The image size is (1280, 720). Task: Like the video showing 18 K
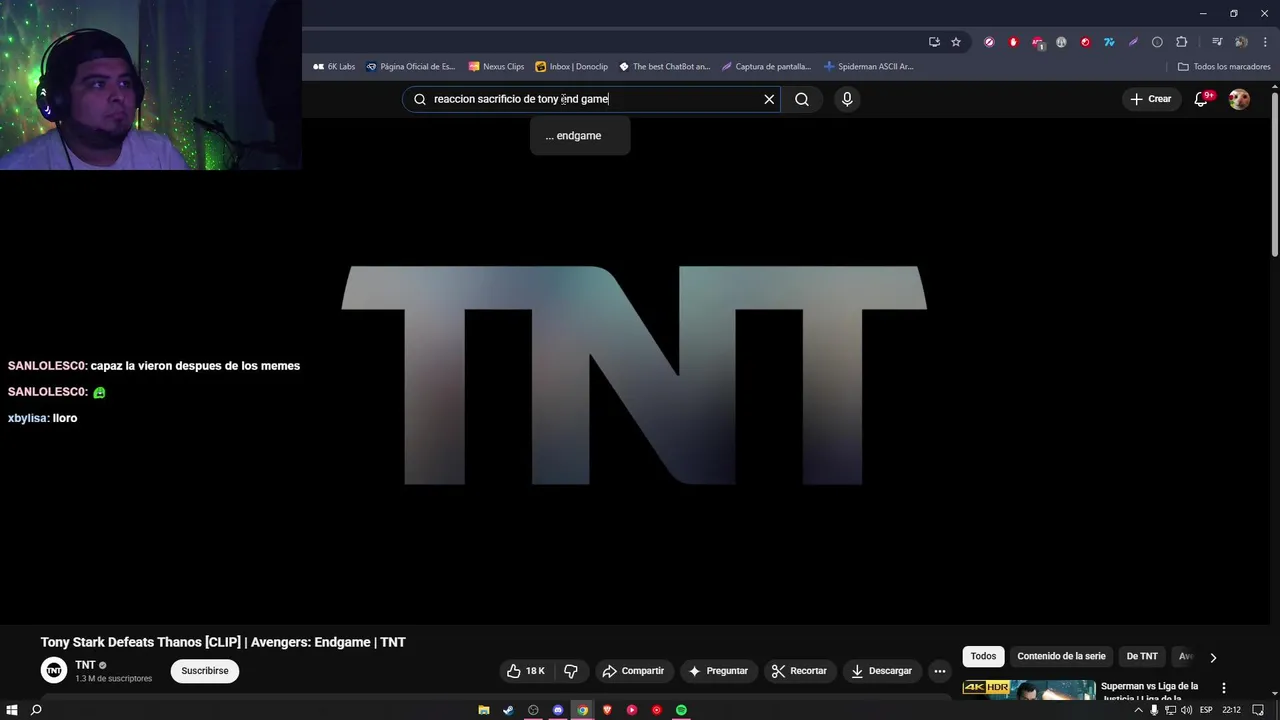pos(525,671)
